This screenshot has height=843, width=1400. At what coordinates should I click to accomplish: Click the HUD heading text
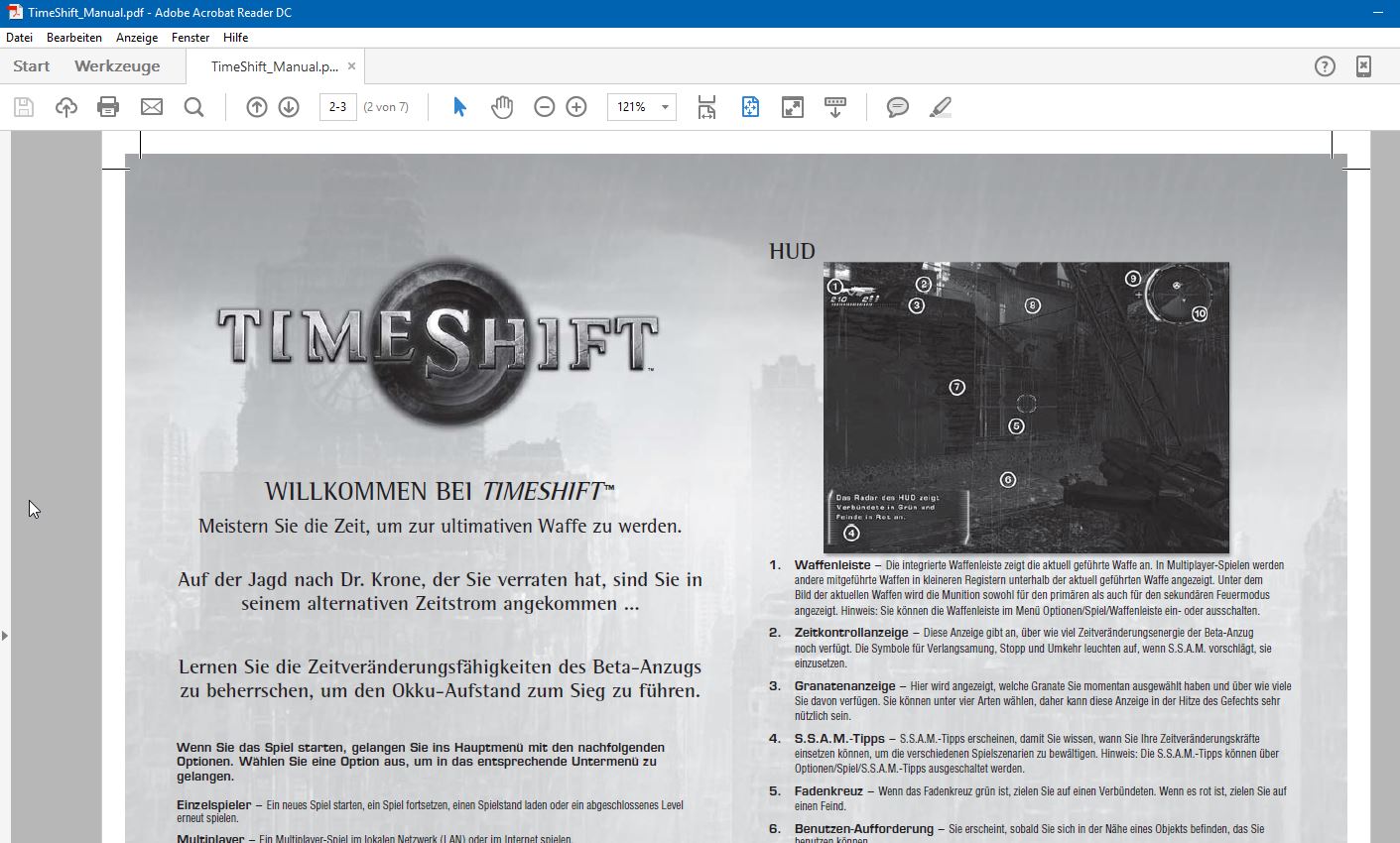click(792, 251)
